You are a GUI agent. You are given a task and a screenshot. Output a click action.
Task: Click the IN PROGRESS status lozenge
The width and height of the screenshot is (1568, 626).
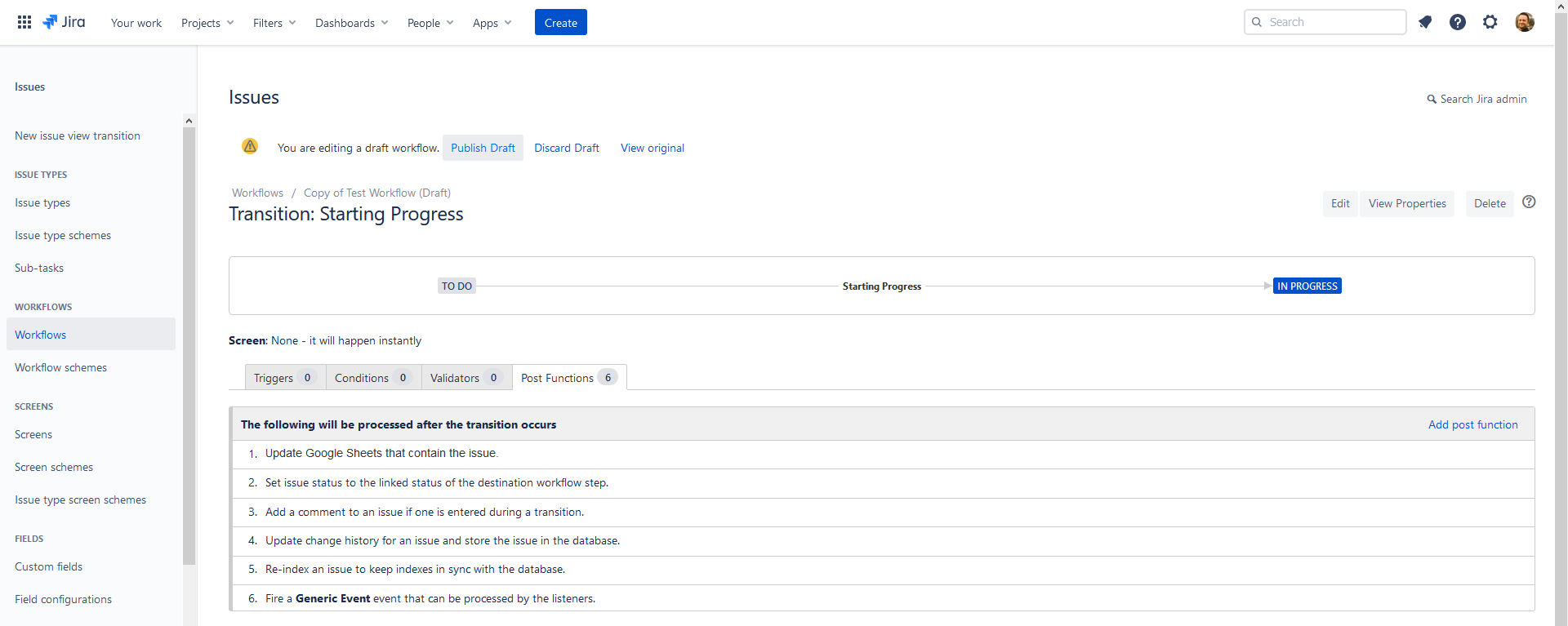tap(1307, 286)
